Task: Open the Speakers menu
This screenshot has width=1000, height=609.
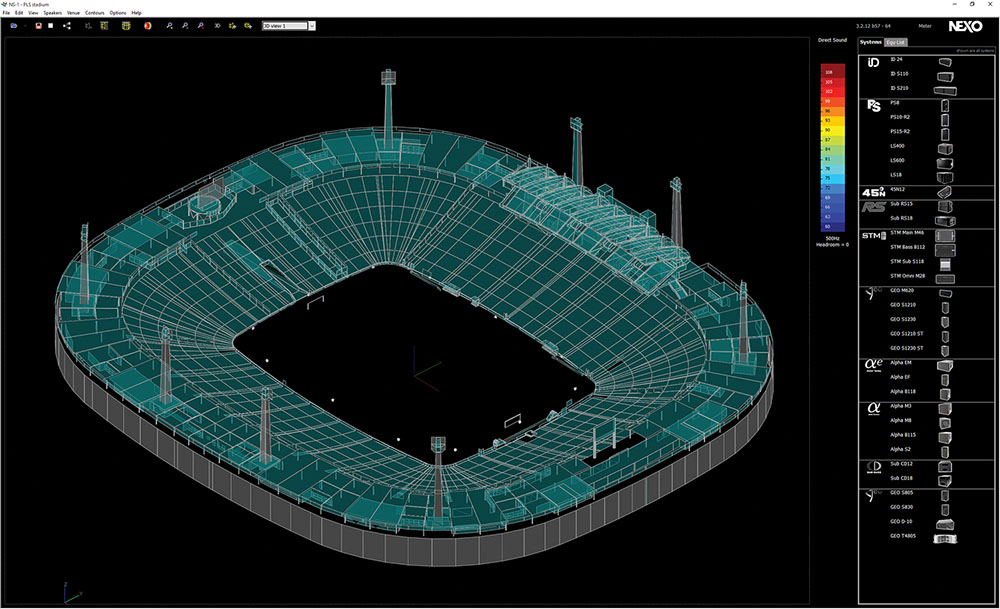Action: [53, 13]
